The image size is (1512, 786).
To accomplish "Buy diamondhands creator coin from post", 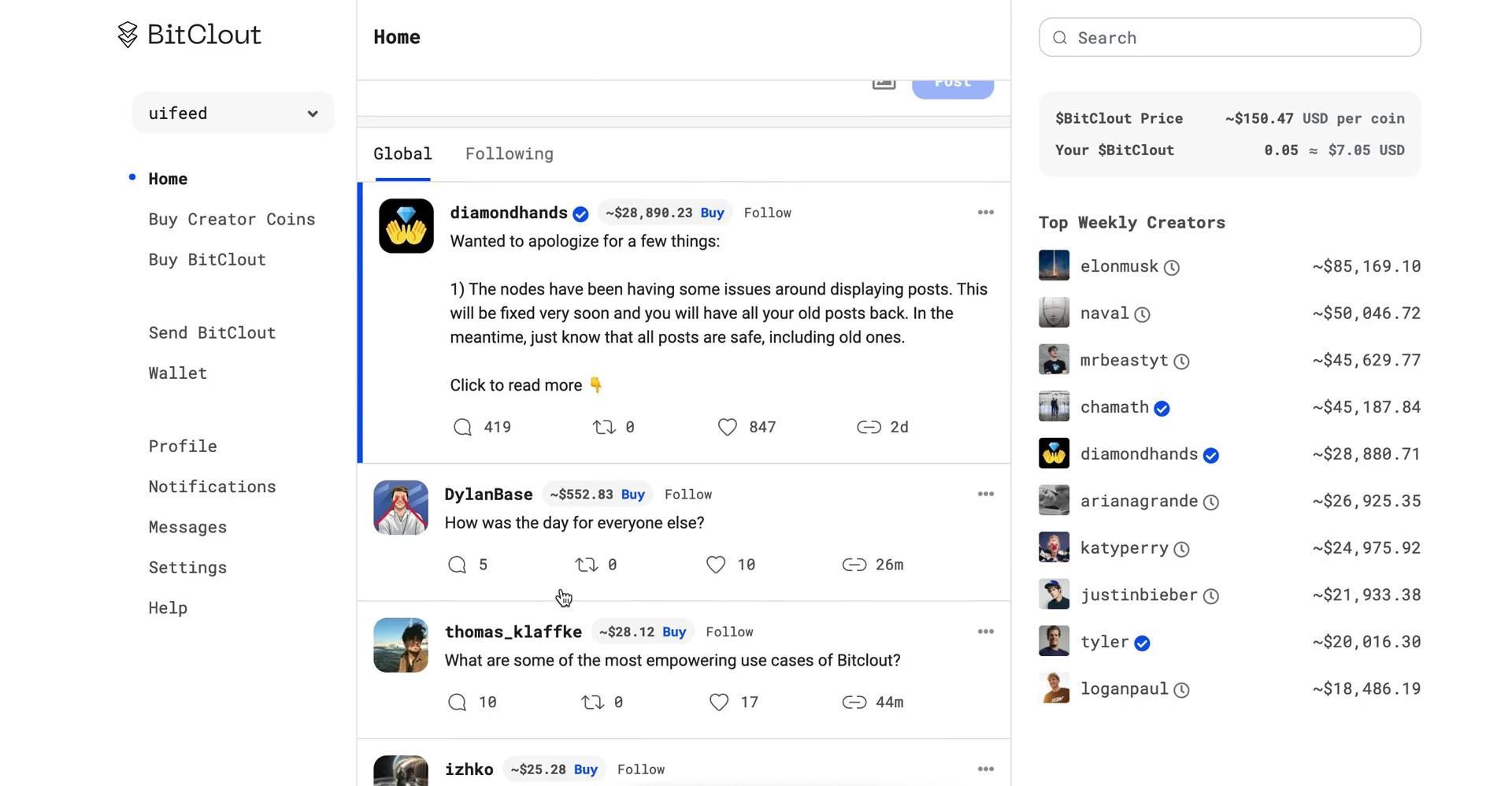I will tap(712, 213).
